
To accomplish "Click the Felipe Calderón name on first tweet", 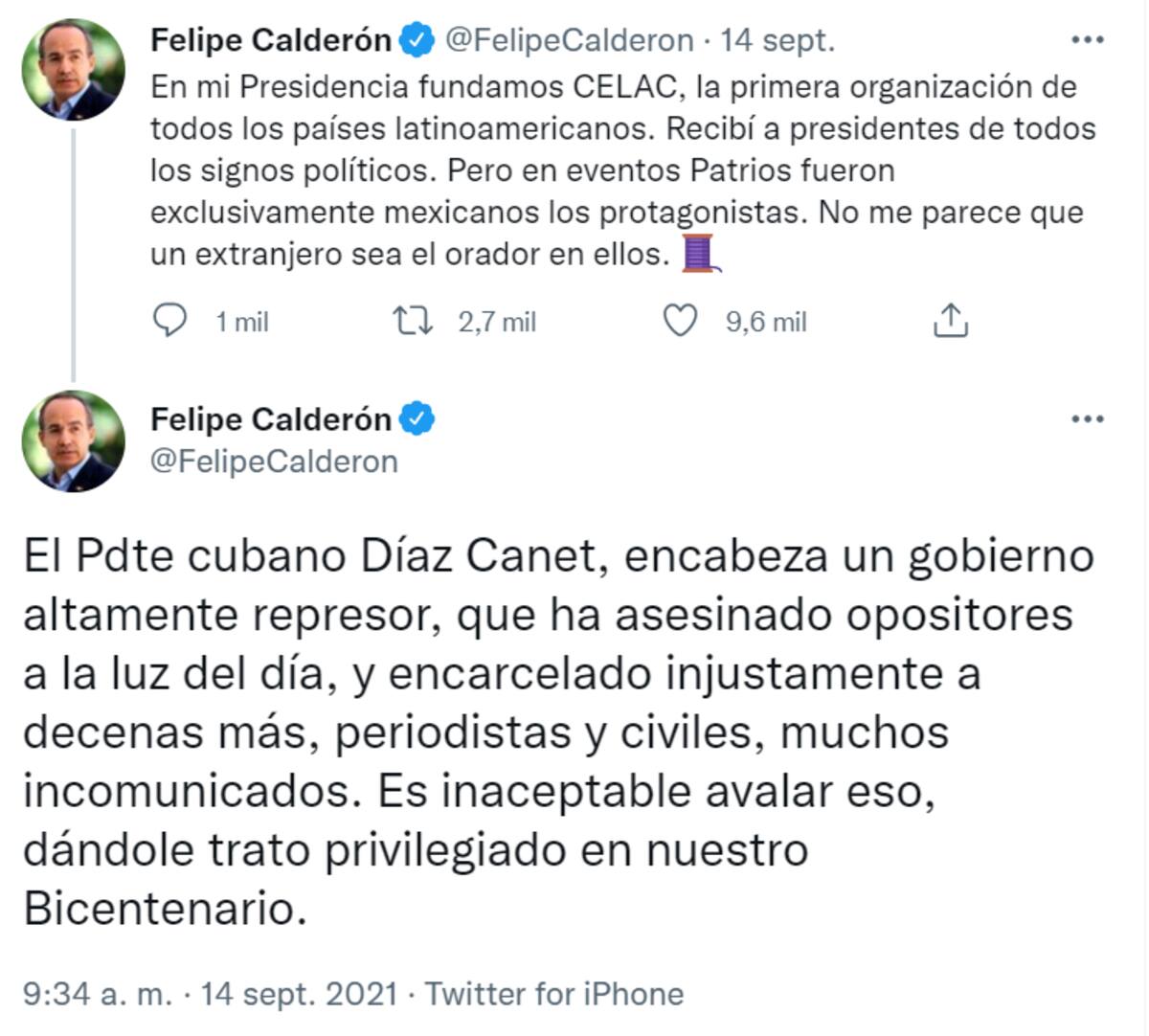I will (271, 40).
